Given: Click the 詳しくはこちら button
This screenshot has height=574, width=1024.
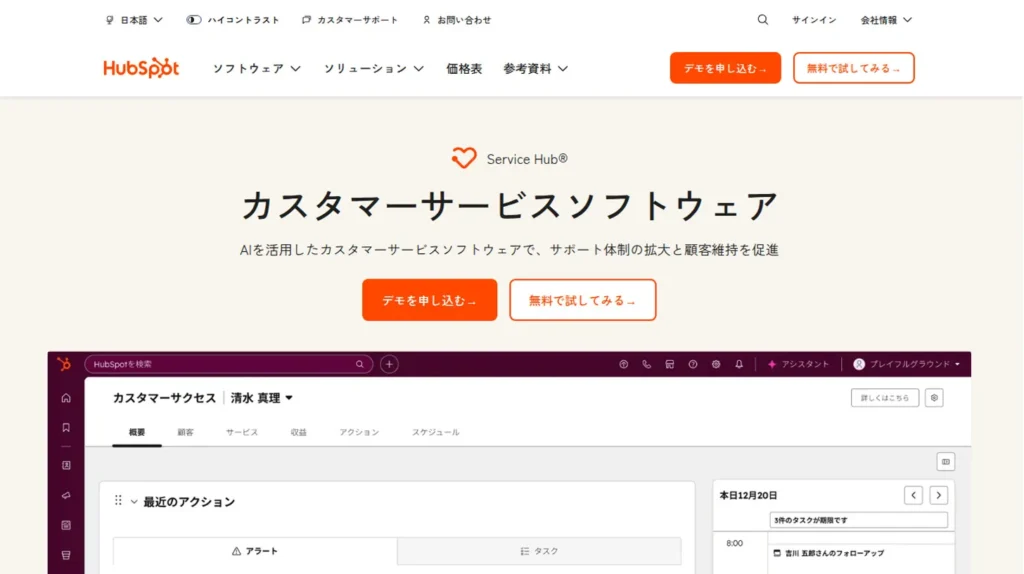Looking at the screenshot, I should pos(885,398).
